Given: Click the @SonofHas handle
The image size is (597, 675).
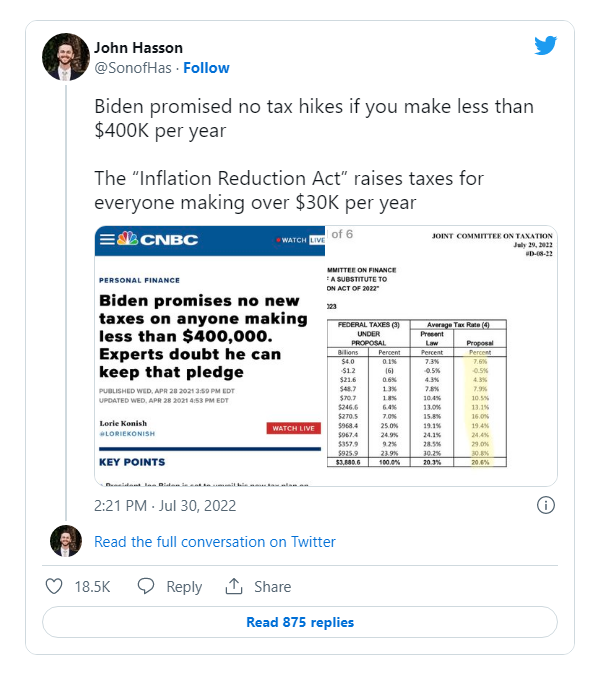Looking at the screenshot, I should pos(133,68).
